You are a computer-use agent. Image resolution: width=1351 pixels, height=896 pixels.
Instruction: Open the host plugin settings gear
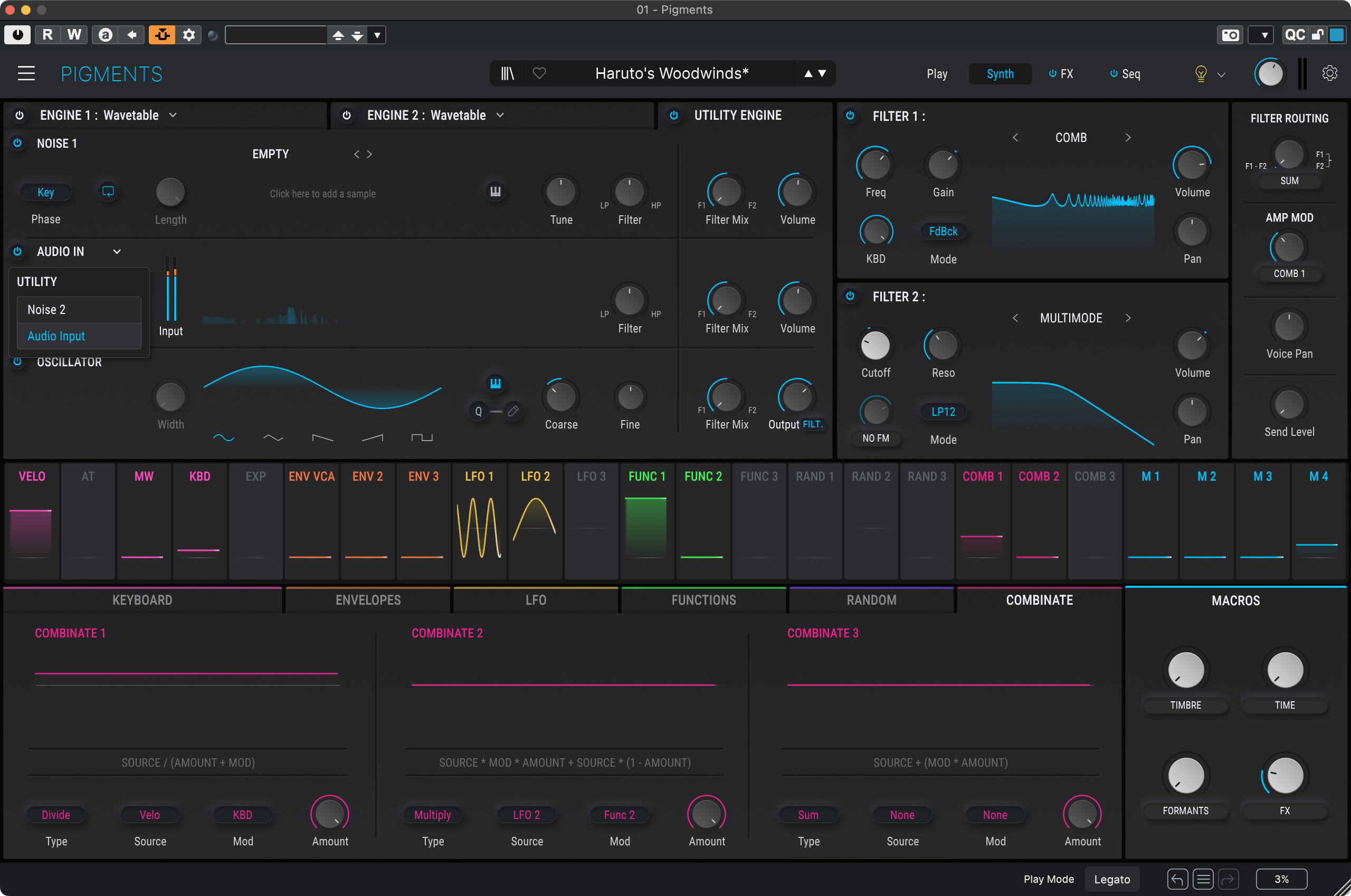tap(188, 35)
